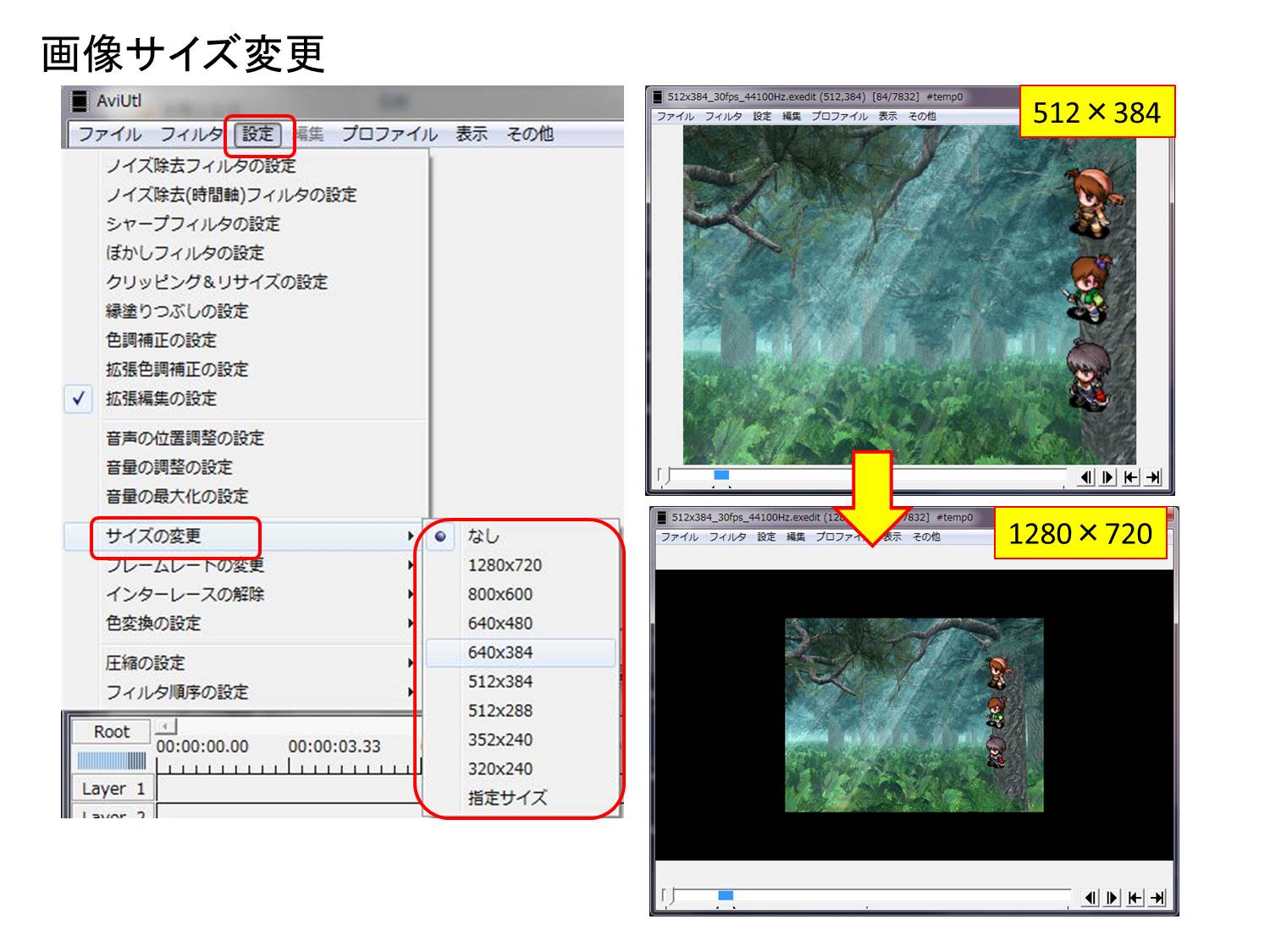This screenshot has height=952, width=1270.
Task: Select 800x600 size option
Action: click(500, 594)
